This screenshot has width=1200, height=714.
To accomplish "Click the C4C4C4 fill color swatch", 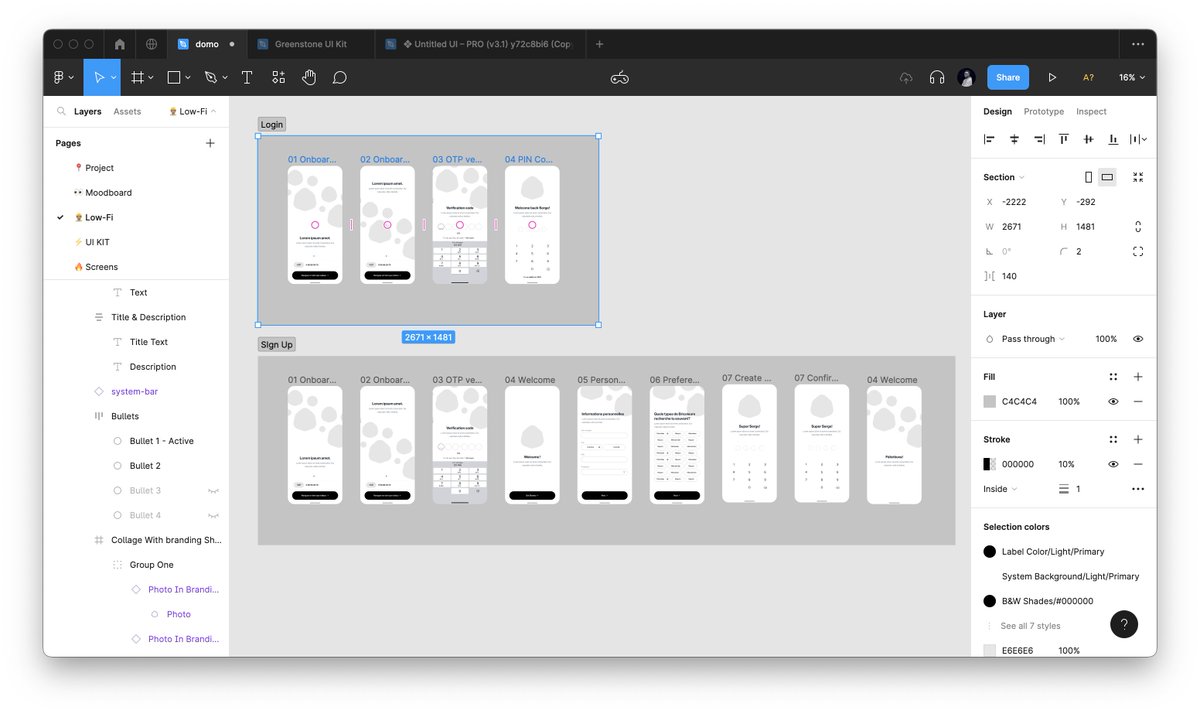I will pyautogui.click(x=990, y=401).
